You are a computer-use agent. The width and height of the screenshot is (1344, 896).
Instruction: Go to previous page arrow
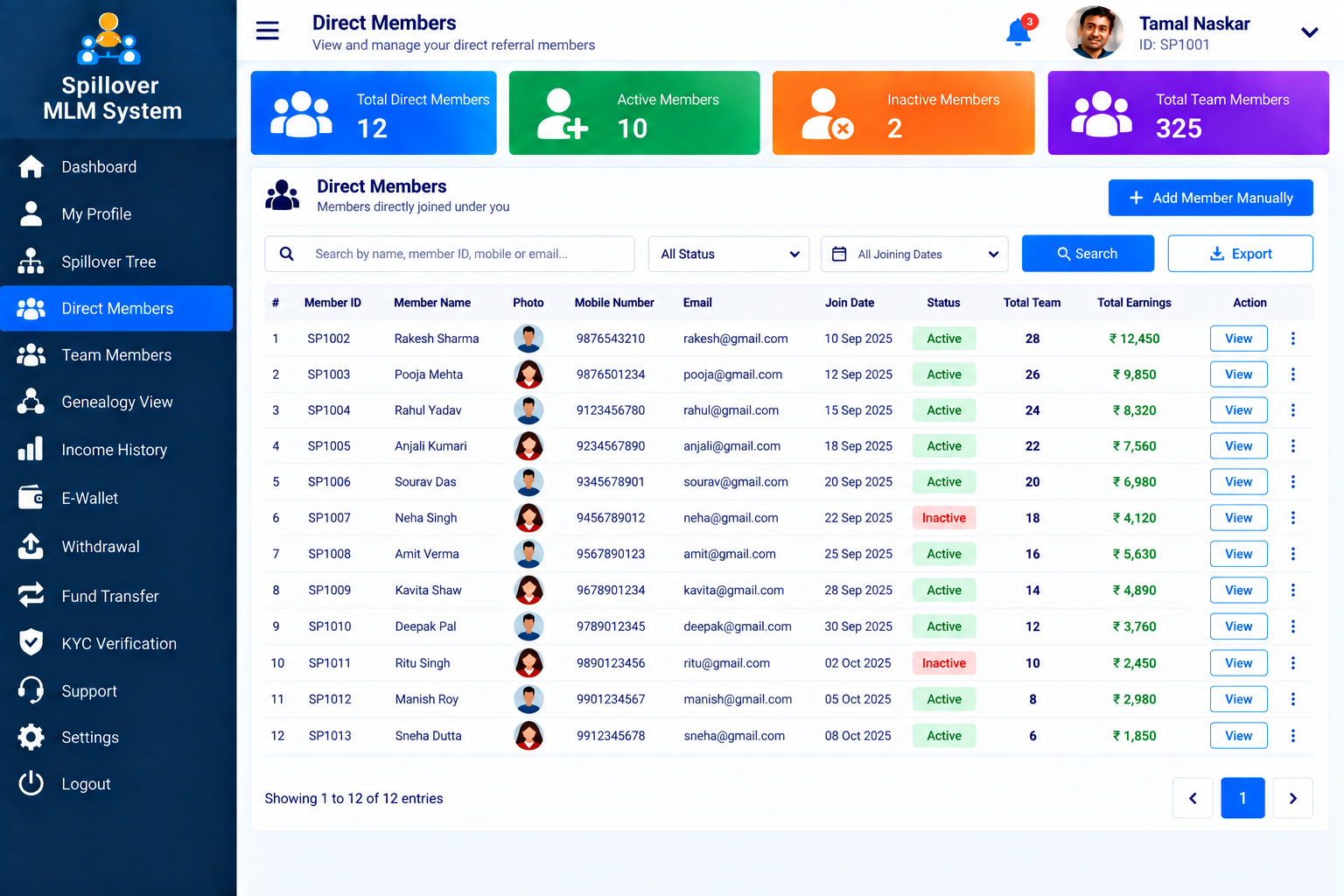(x=1193, y=798)
